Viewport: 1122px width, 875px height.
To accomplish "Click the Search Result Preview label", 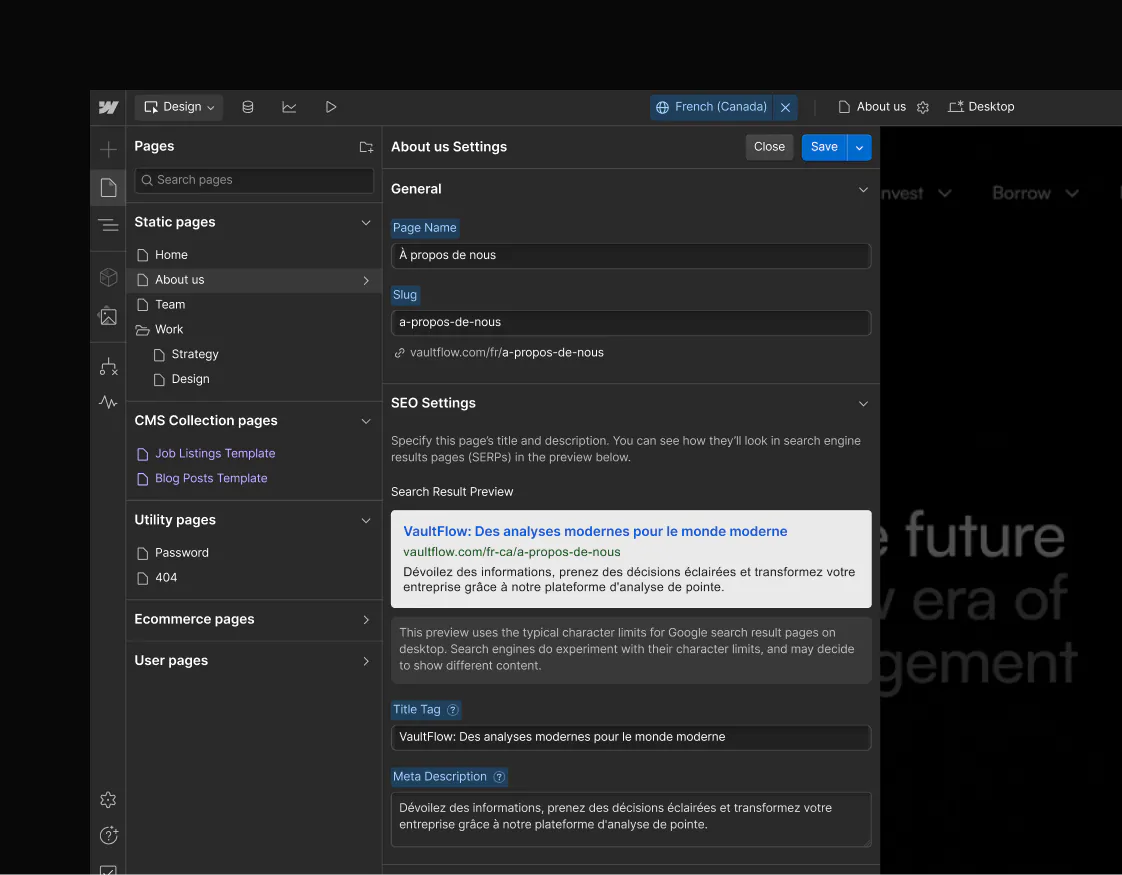I will 452,492.
